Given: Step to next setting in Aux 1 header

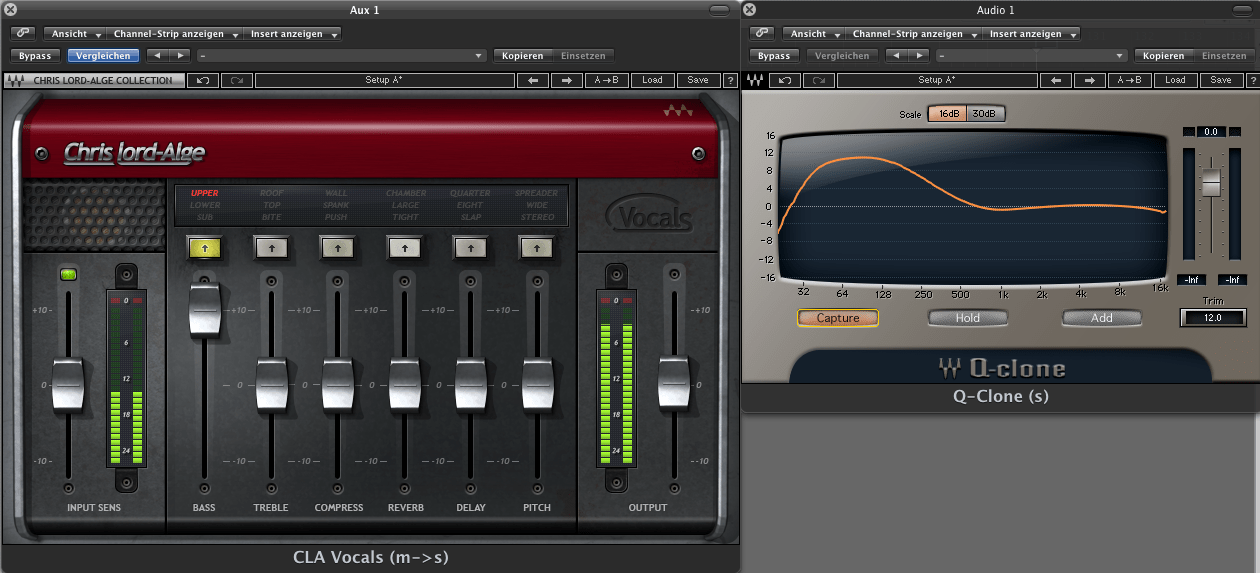Looking at the screenshot, I should 179,56.
